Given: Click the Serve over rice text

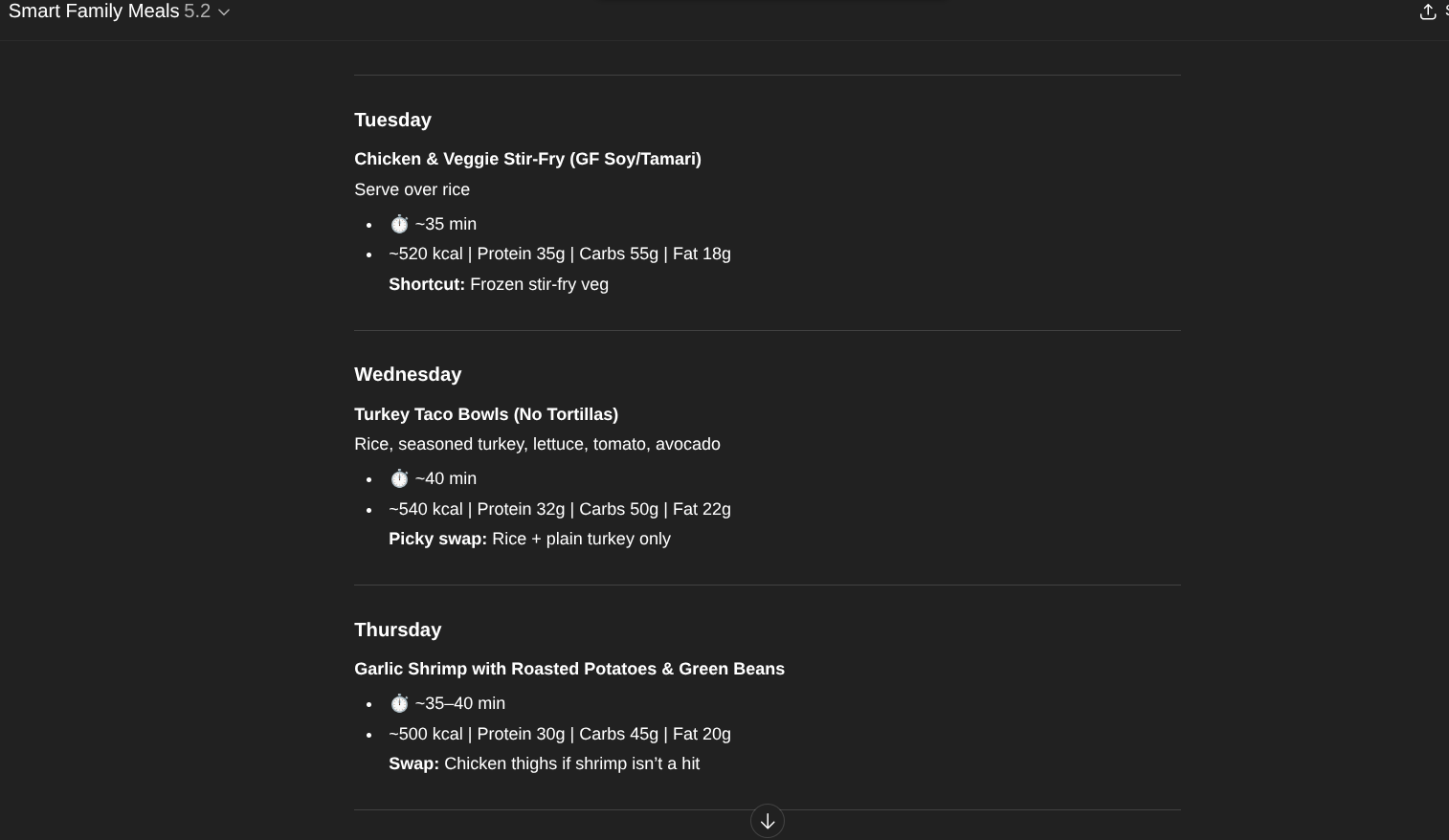Looking at the screenshot, I should pos(412,189).
